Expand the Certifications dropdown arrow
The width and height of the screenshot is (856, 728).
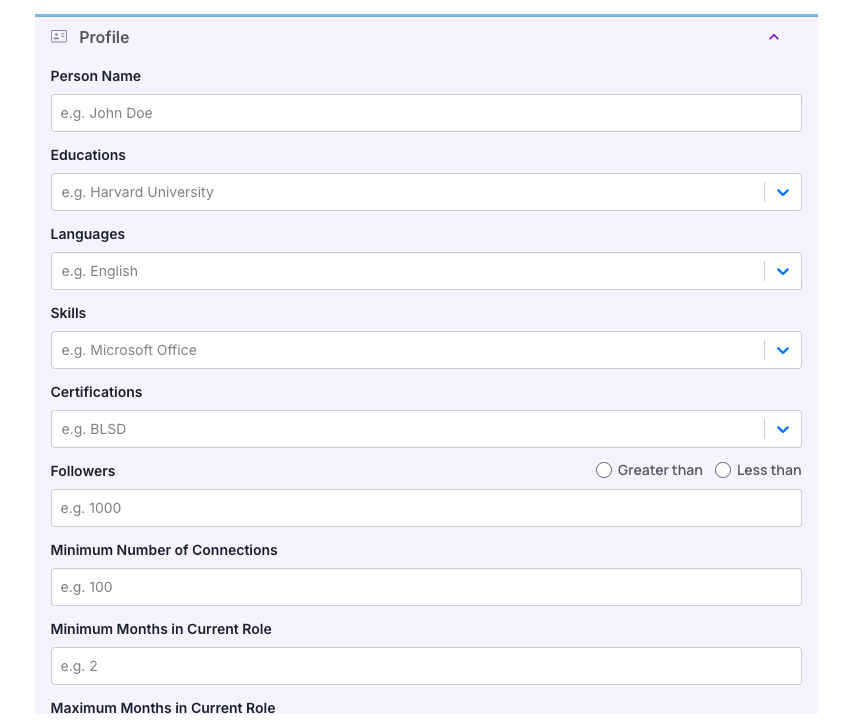(783, 429)
